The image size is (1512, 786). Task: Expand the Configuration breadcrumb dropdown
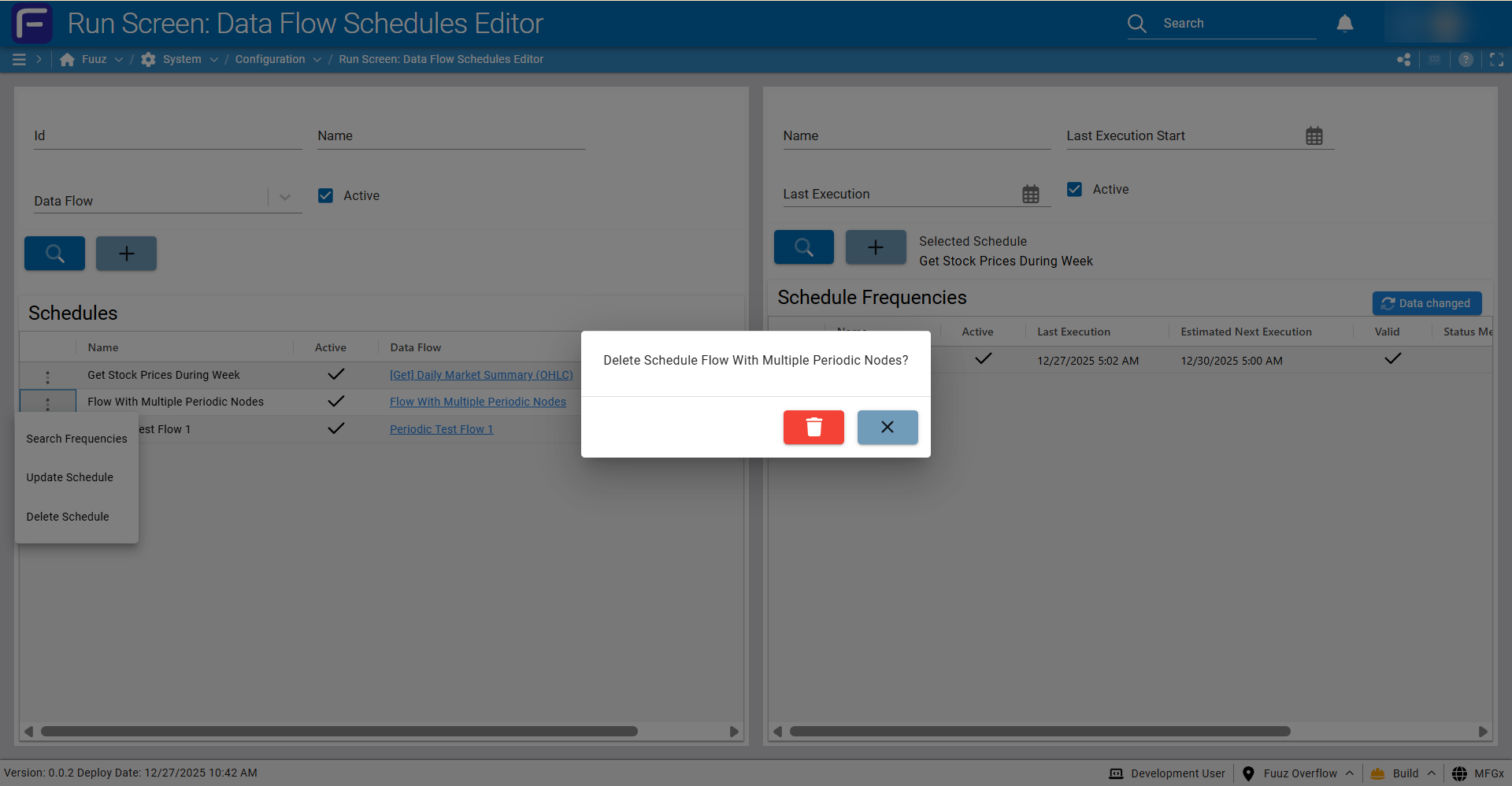coord(317,60)
